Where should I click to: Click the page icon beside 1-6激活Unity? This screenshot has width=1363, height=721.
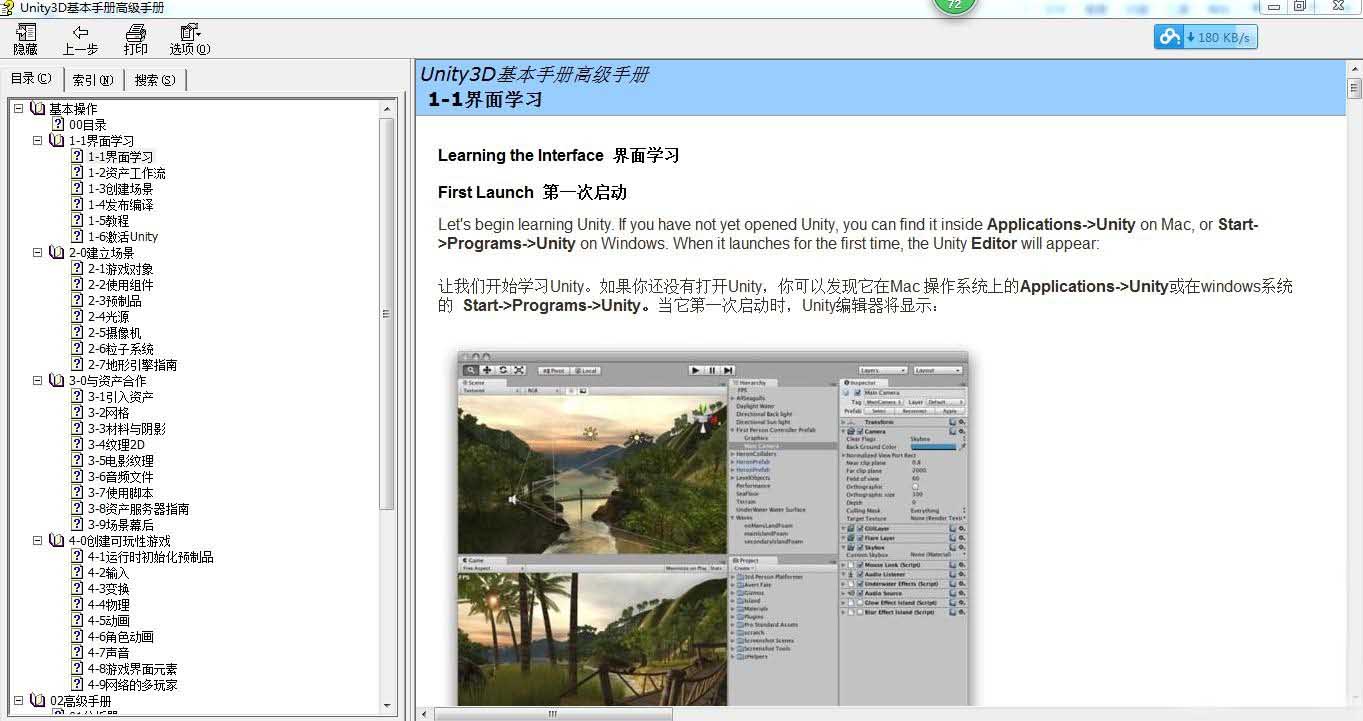(77, 236)
